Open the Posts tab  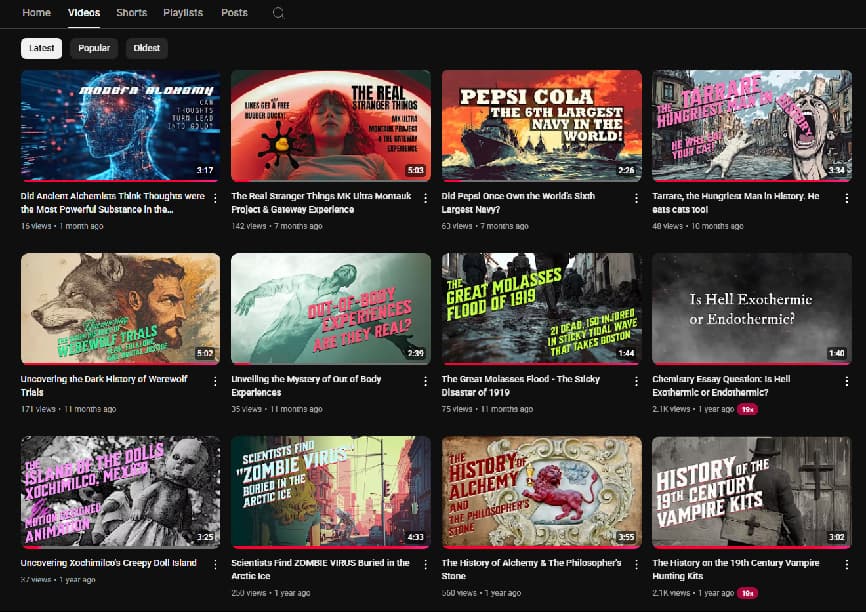coord(234,13)
